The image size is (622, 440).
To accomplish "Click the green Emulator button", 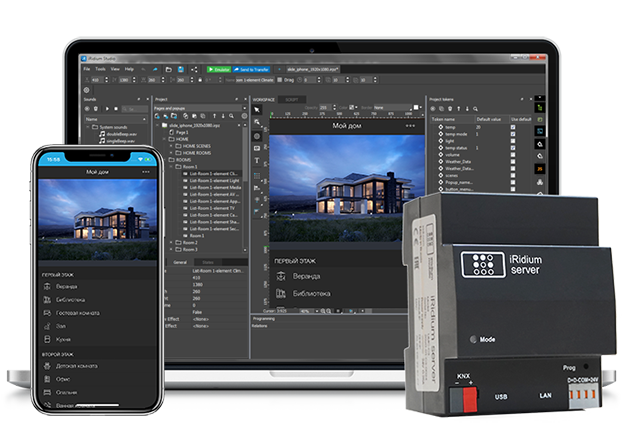I will [x=220, y=69].
